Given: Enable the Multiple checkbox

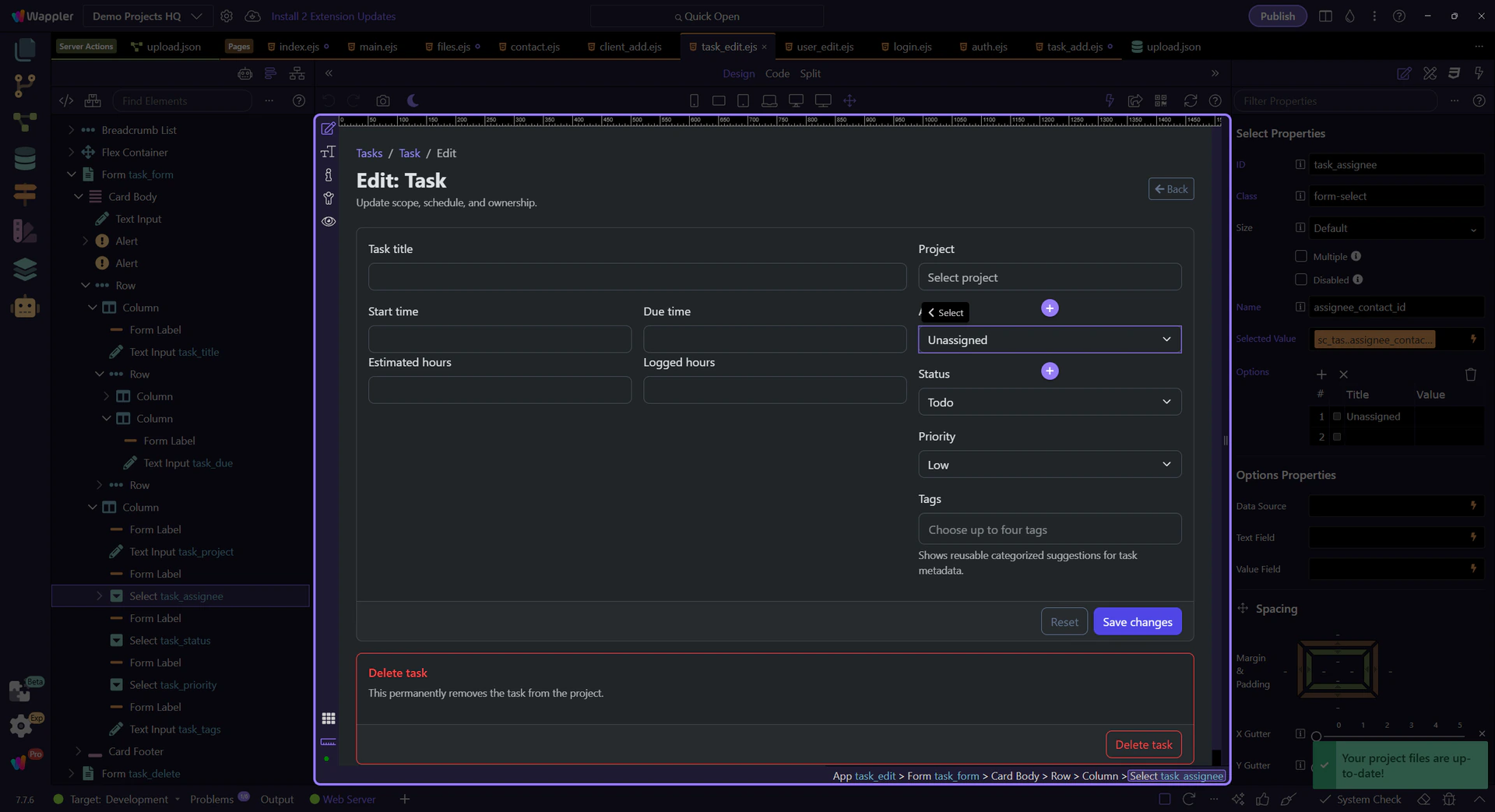Looking at the screenshot, I should coord(1300,256).
